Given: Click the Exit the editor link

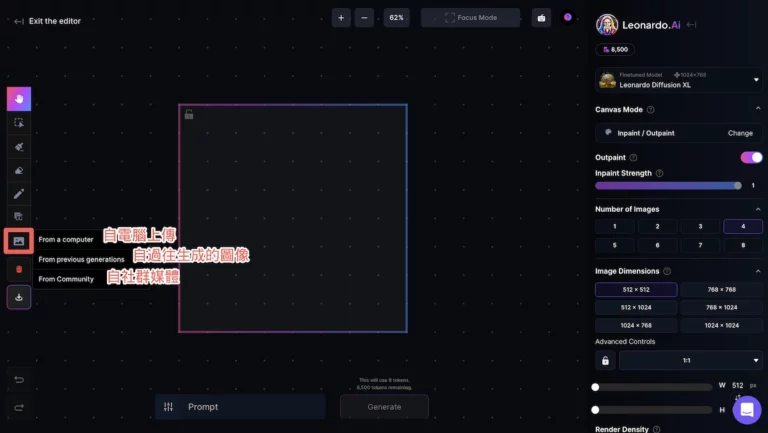Looking at the screenshot, I should click(48, 21).
